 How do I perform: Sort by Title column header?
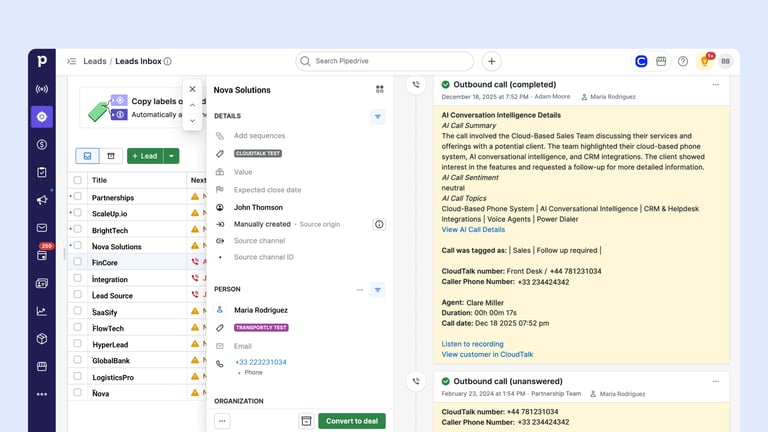[99, 180]
